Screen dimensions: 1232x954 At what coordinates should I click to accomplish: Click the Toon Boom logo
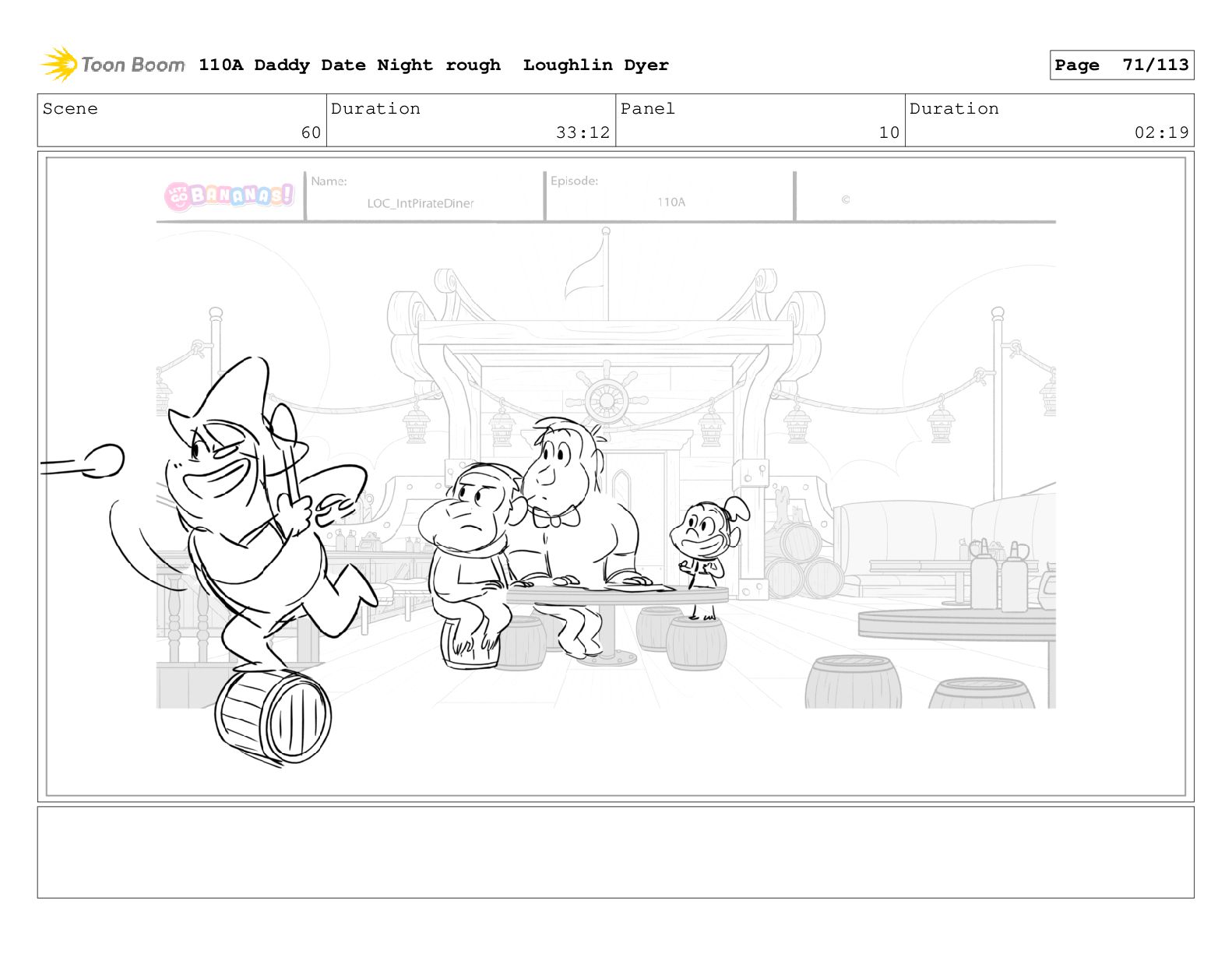tap(113, 65)
